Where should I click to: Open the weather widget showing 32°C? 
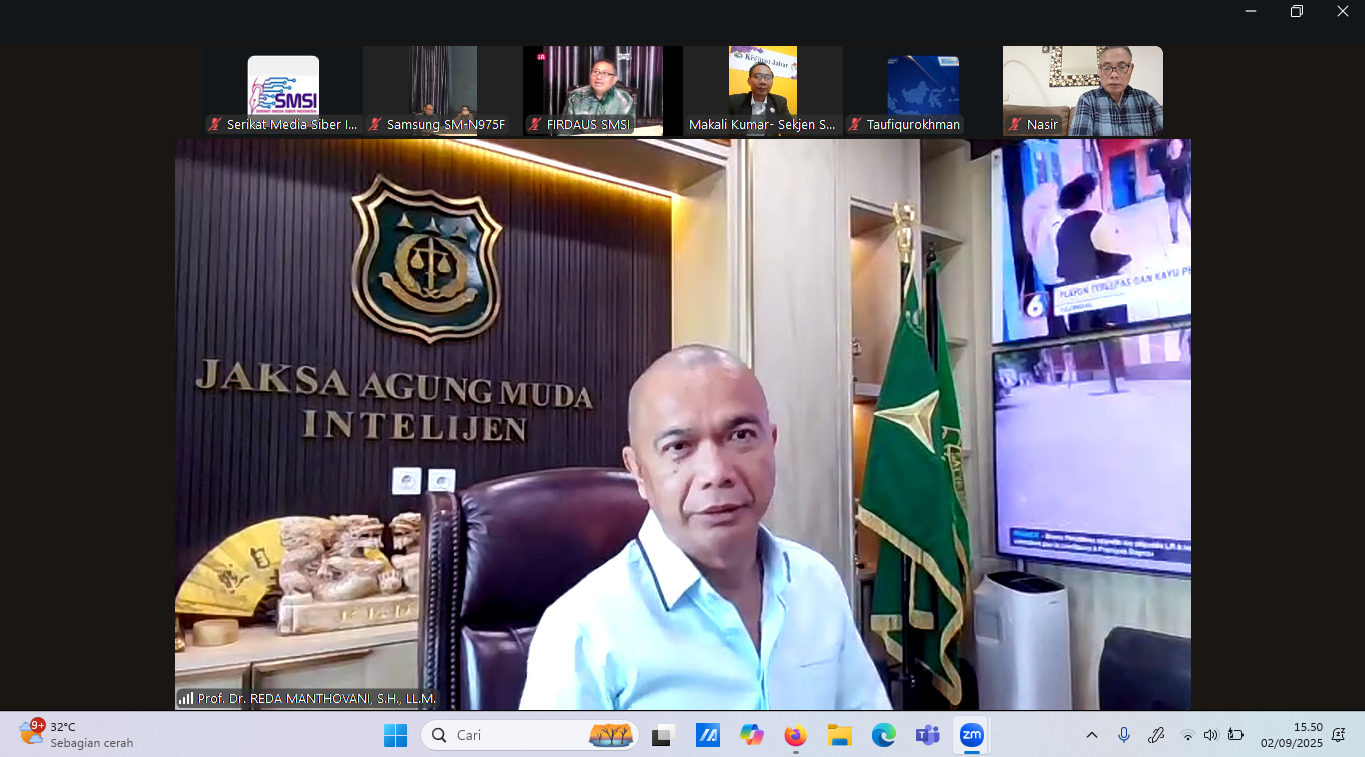(76, 735)
